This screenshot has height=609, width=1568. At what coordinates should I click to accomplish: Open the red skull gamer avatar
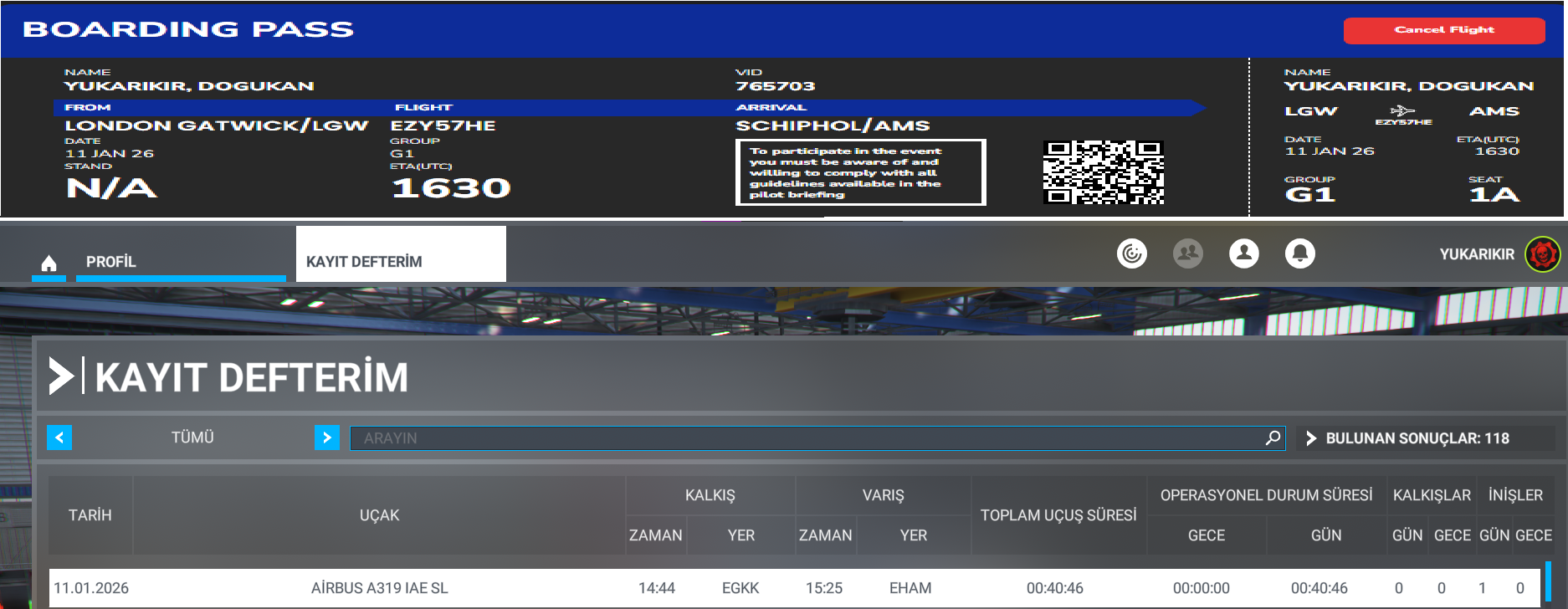click(x=1543, y=254)
